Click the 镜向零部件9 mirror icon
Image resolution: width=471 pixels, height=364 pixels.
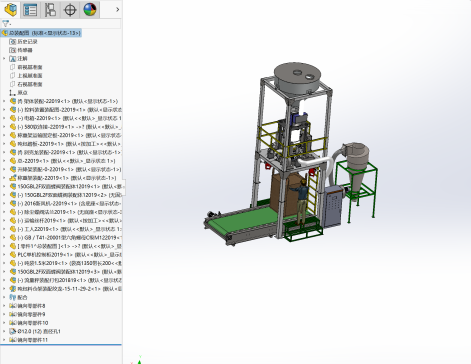point(13,314)
